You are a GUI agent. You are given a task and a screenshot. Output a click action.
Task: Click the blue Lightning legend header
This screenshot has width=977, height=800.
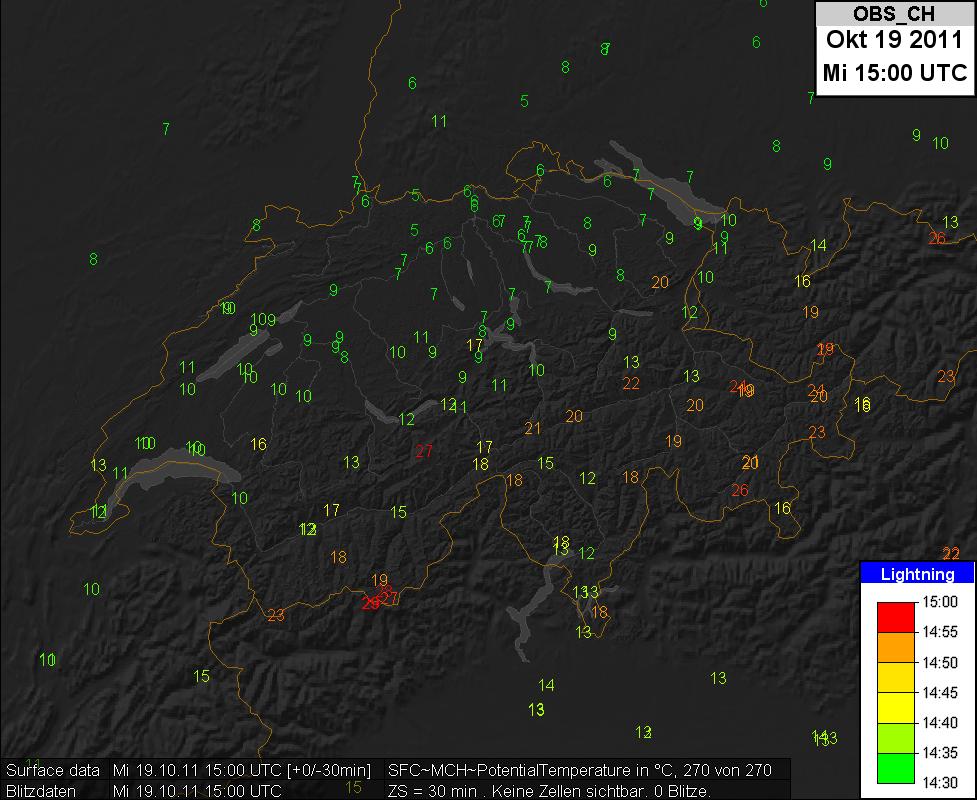916,574
